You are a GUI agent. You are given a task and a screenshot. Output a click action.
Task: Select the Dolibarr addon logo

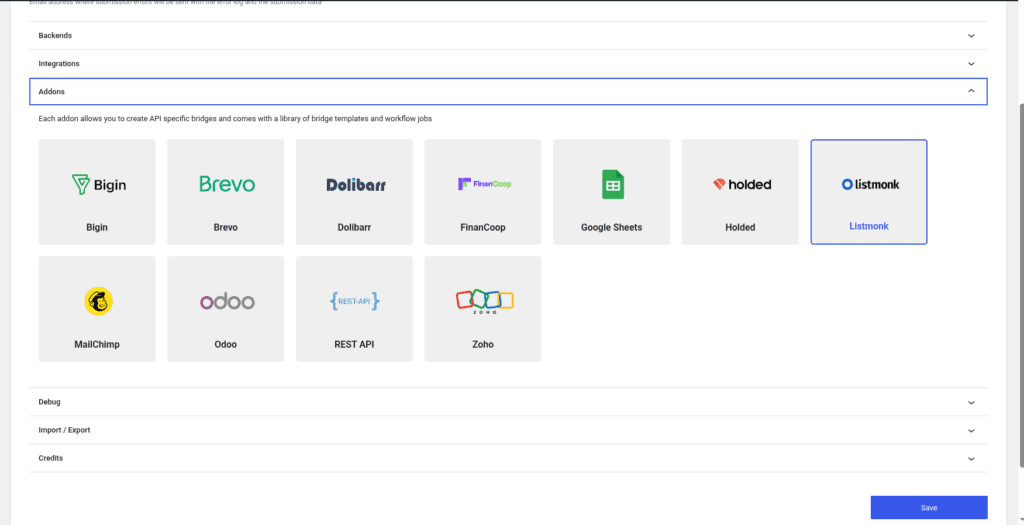(x=356, y=185)
